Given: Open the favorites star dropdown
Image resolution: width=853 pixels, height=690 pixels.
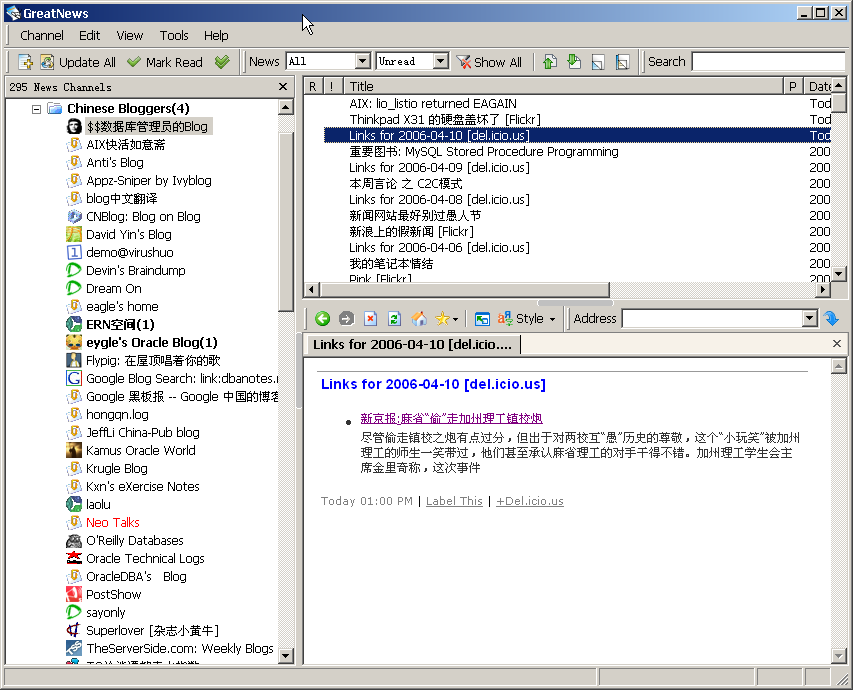Looking at the screenshot, I should point(446,318).
